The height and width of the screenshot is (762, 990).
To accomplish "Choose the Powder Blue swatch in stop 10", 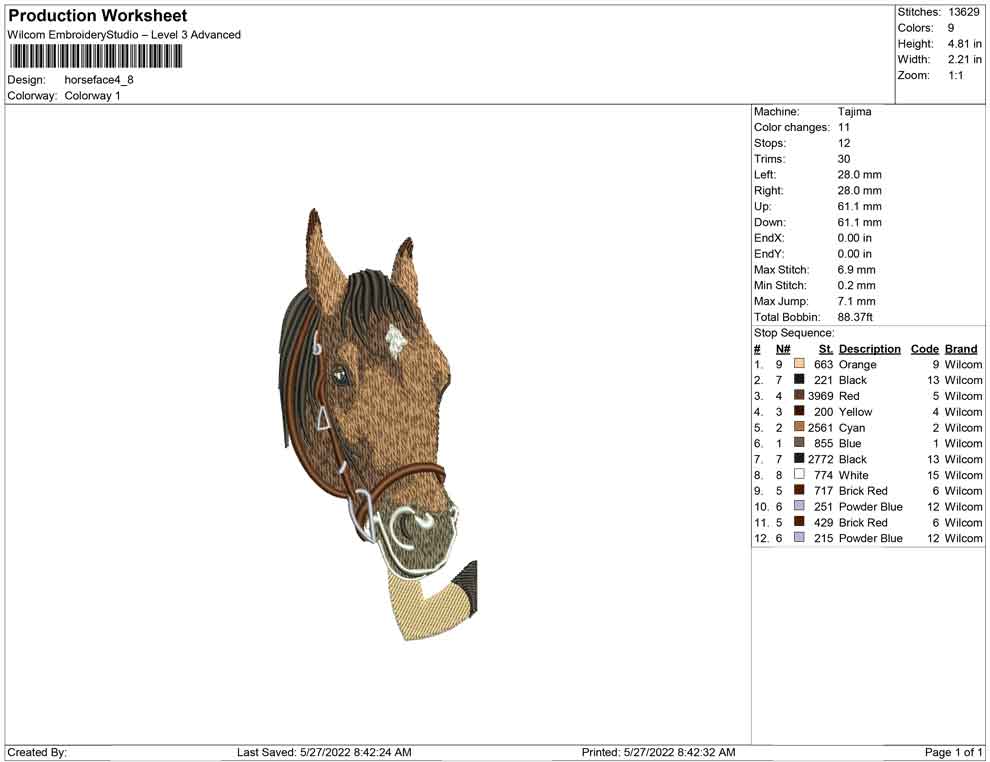I will coord(799,507).
